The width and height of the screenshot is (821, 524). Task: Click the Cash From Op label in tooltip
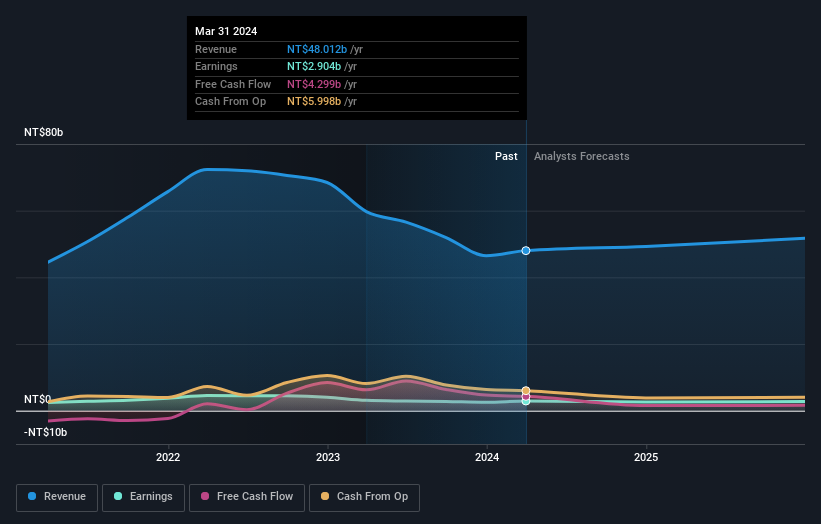coord(230,102)
